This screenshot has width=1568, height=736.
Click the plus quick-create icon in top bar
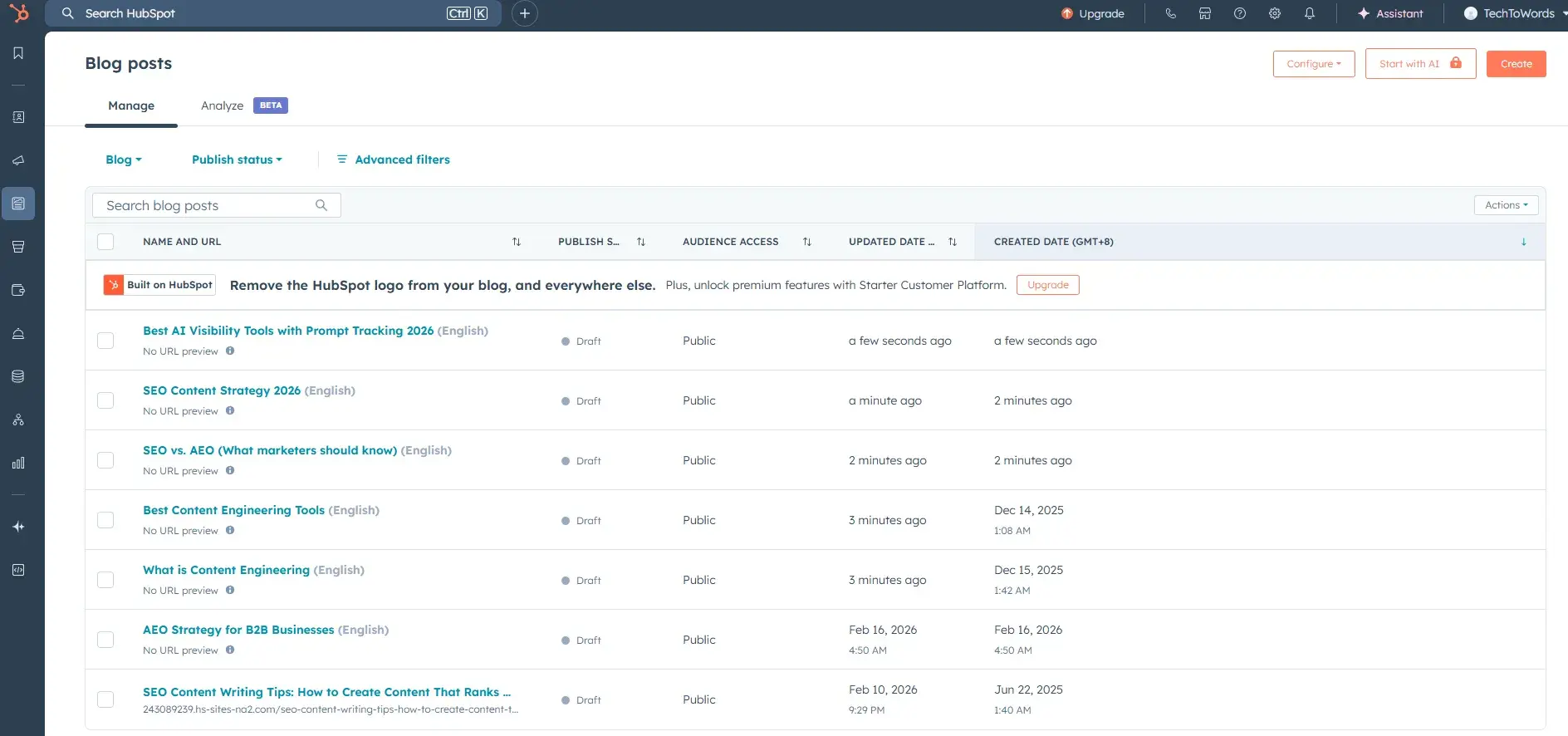[525, 13]
